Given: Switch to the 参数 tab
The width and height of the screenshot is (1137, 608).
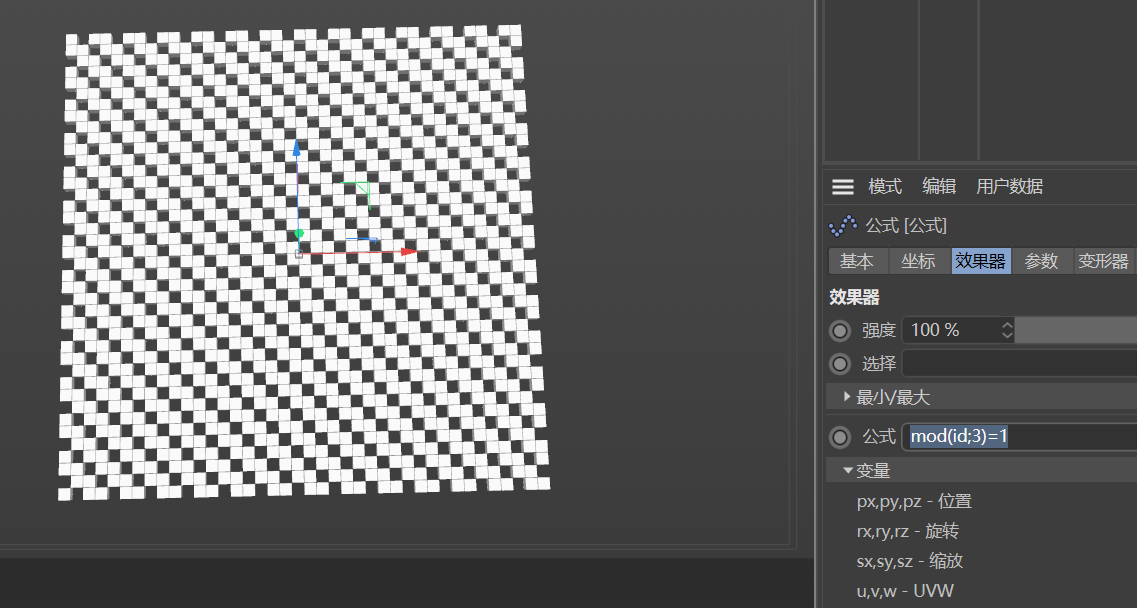Looking at the screenshot, I should 1041,261.
